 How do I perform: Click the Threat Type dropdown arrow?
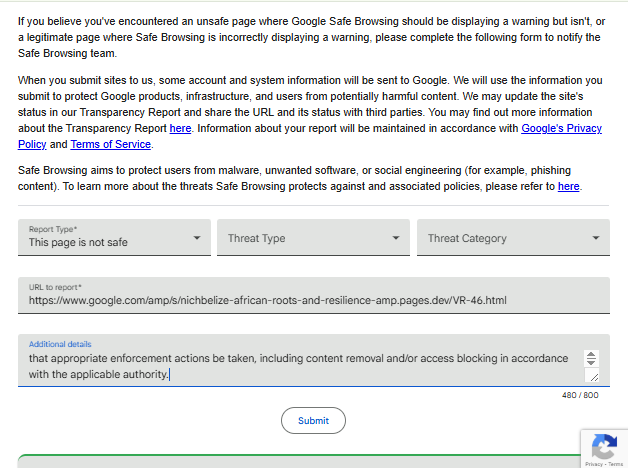pos(396,238)
